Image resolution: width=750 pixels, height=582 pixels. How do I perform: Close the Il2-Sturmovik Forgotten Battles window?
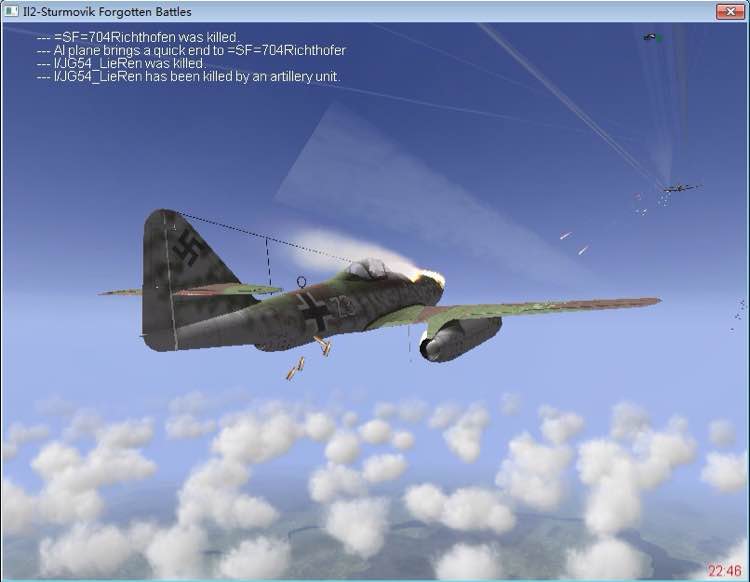[x=730, y=11]
